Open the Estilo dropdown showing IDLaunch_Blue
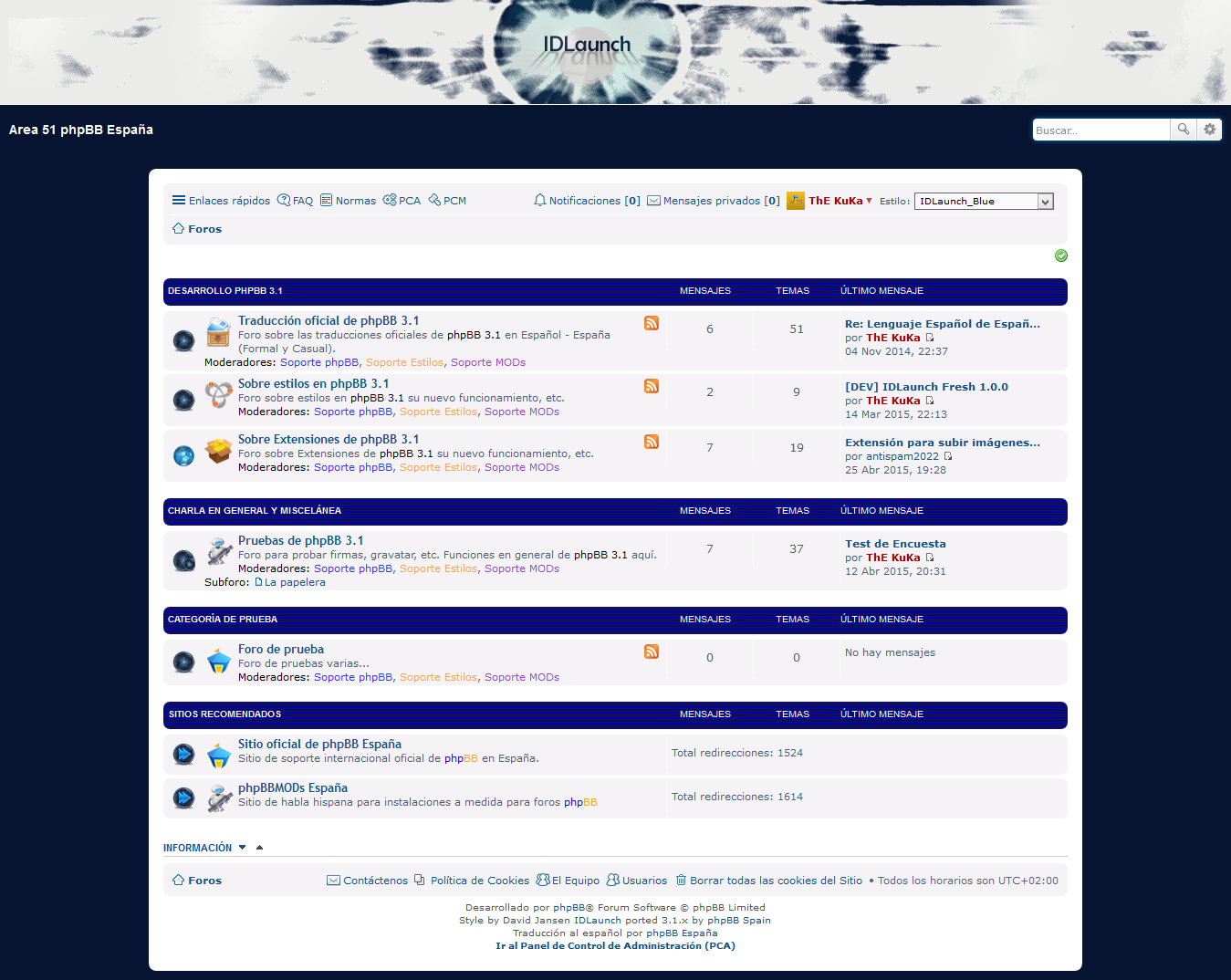 click(x=984, y=202)
